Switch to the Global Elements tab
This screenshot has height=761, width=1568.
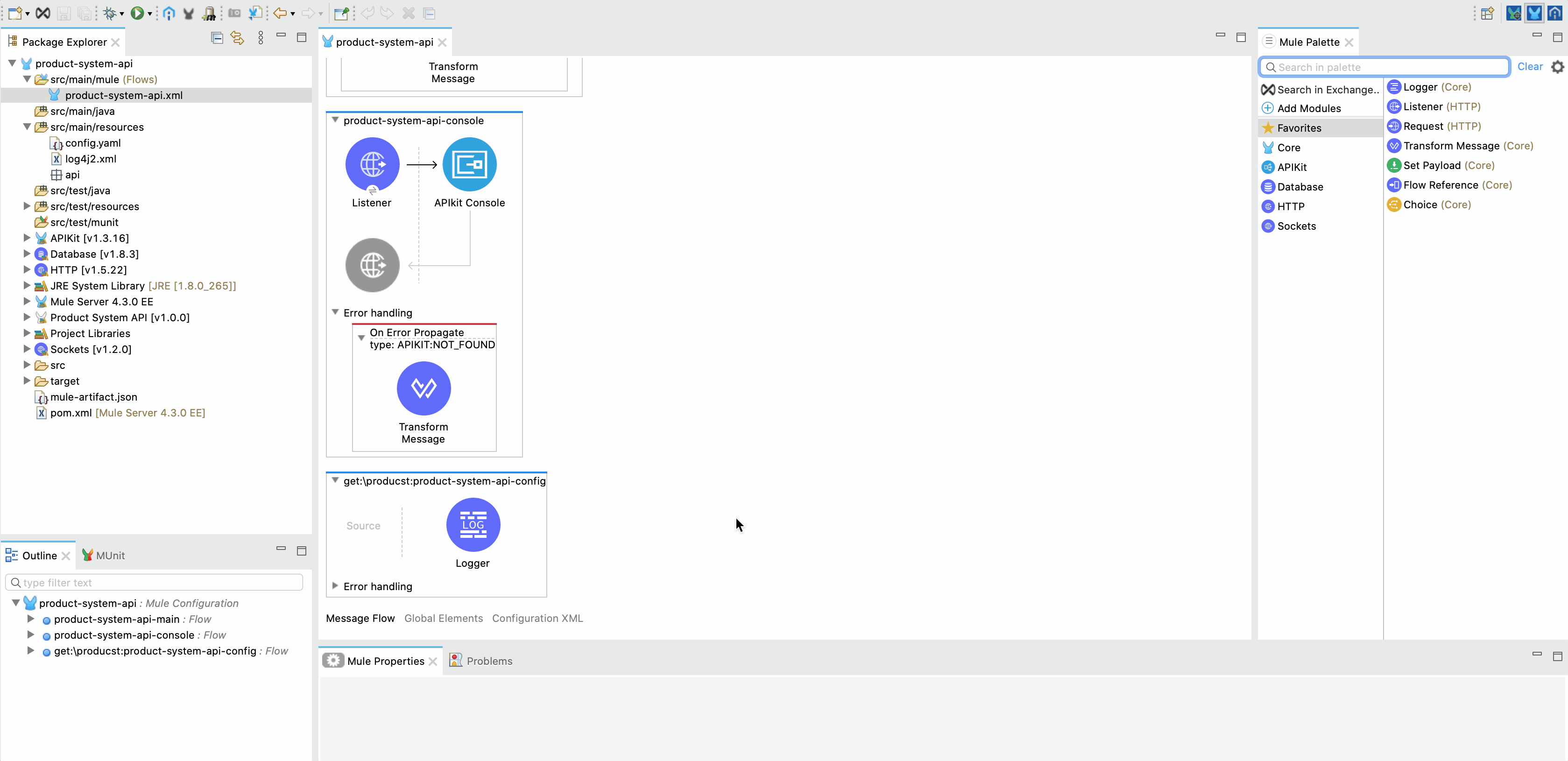pos(443,618)
